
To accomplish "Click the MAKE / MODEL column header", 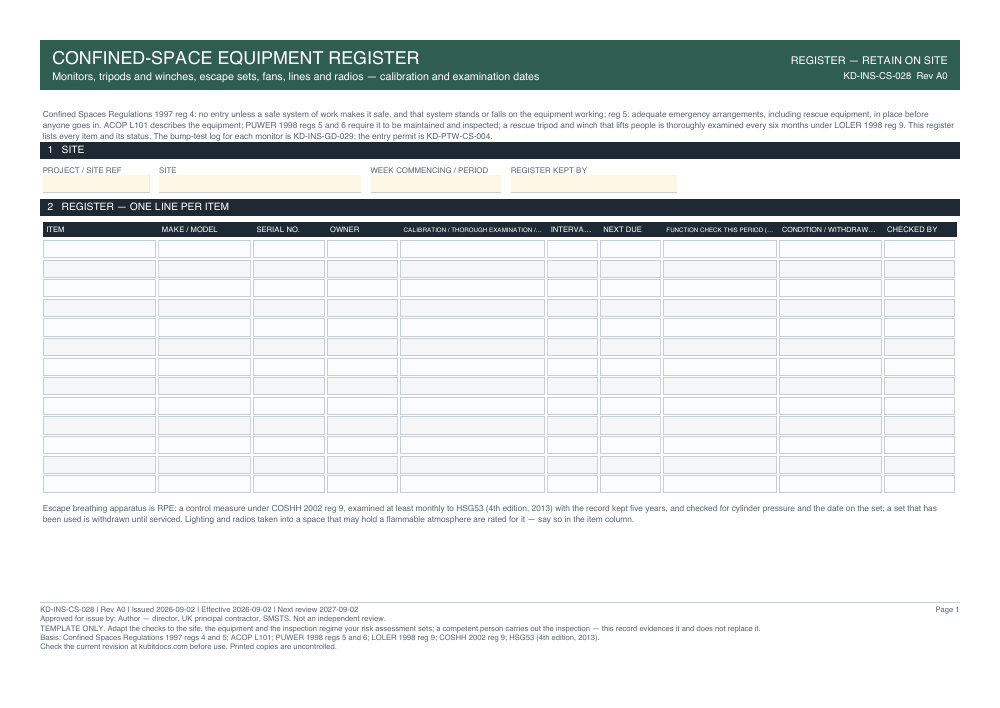I will [x=189, y=230].
